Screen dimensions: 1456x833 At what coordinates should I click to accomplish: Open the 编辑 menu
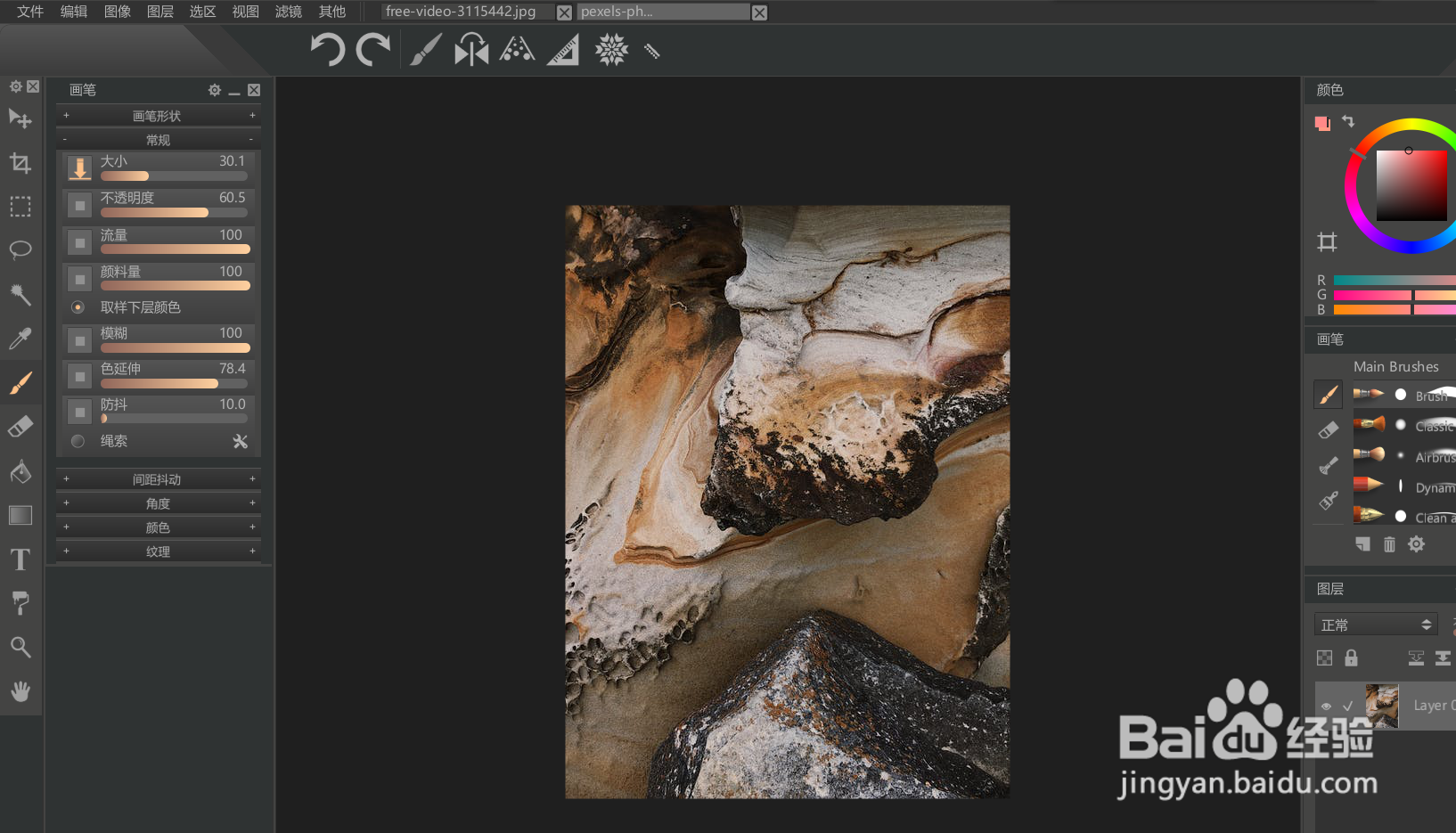74,12
